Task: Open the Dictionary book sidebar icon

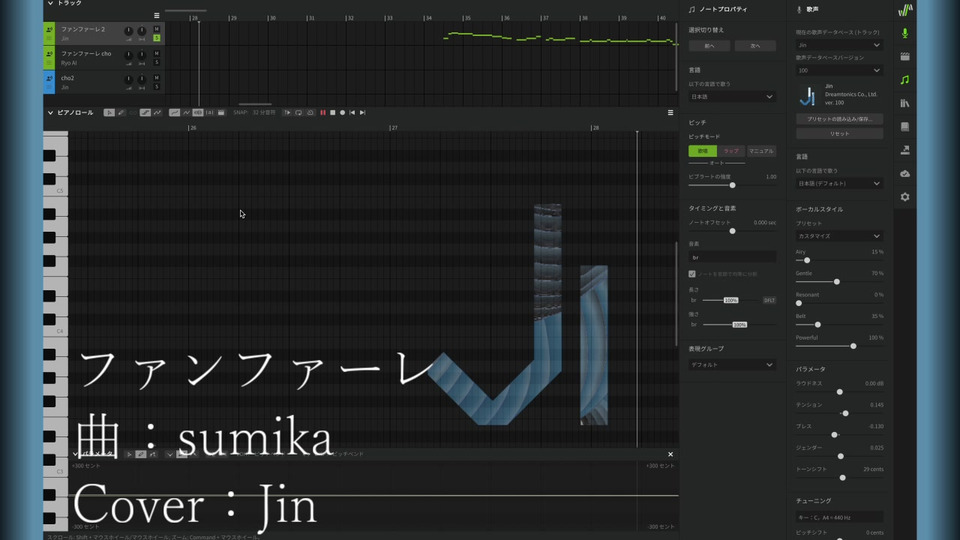Action: [905, 127]
